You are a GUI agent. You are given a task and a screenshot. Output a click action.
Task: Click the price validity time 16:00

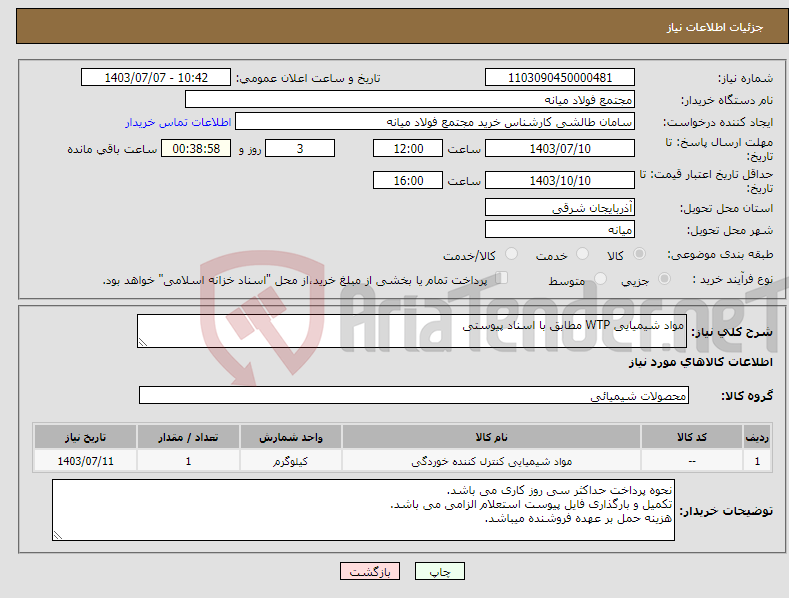408,180
